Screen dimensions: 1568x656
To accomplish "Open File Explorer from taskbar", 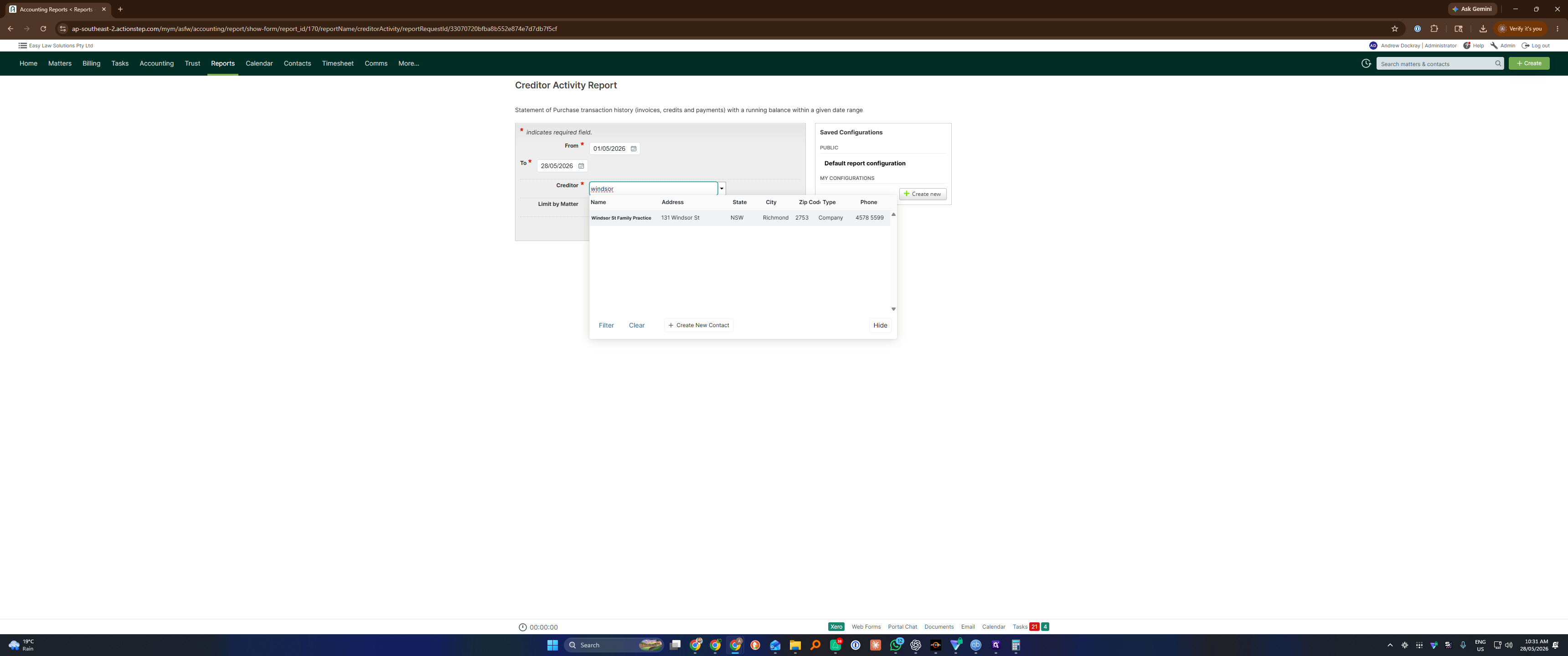I will (795, 645).
